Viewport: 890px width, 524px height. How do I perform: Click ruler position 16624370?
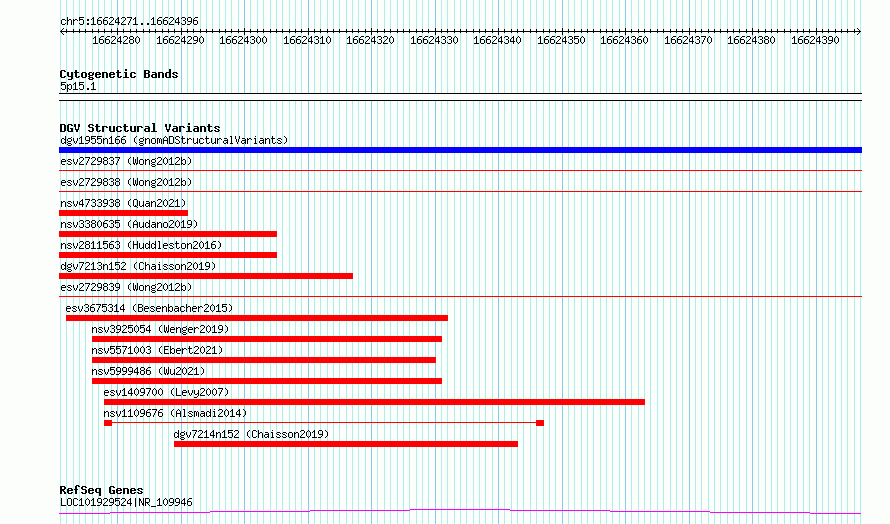[x=689, y=40]
